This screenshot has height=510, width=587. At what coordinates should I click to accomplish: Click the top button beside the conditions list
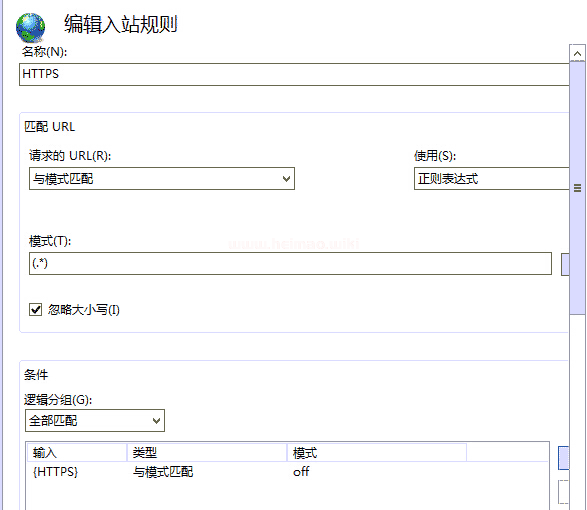(563, 458)
